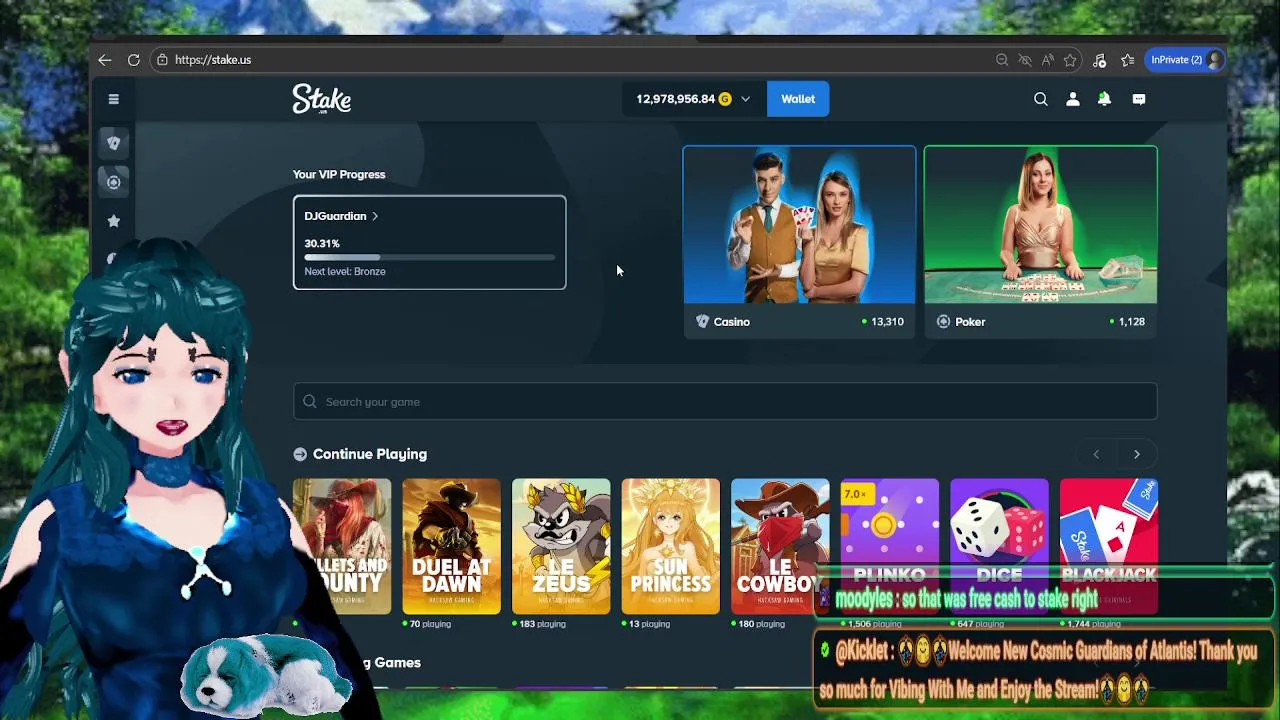Screen dimensions: 1280x720
Task: Open the user account icon
Action: 1073,99
